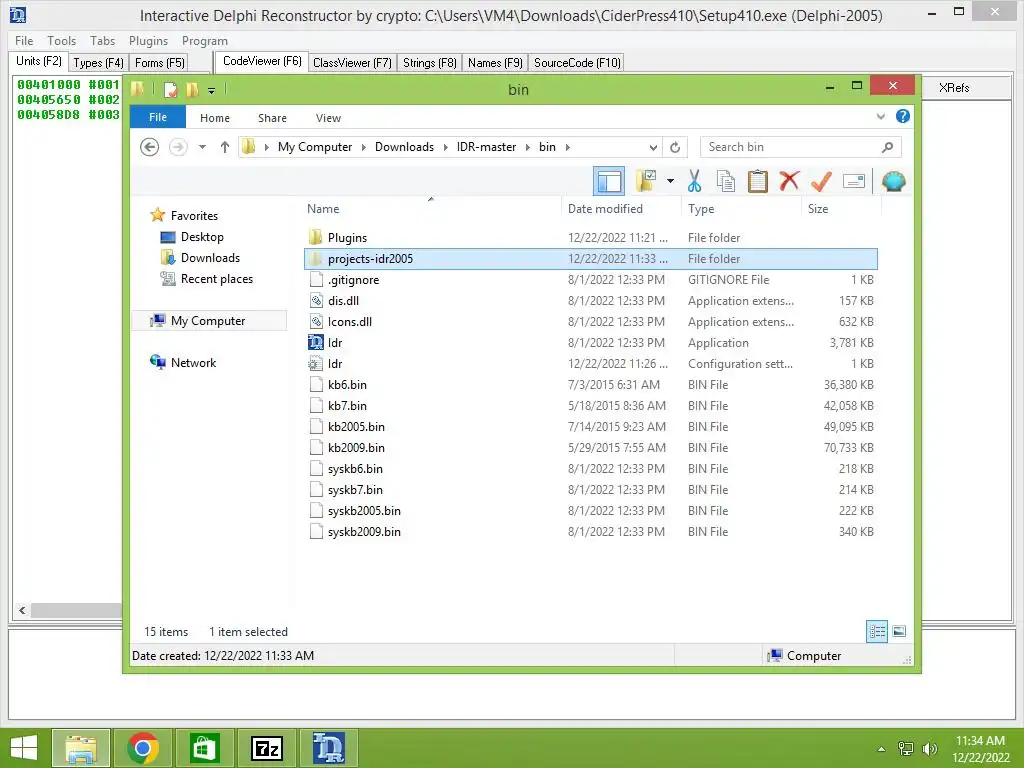Open the Tools menu in IDR window

coord(61,40)
